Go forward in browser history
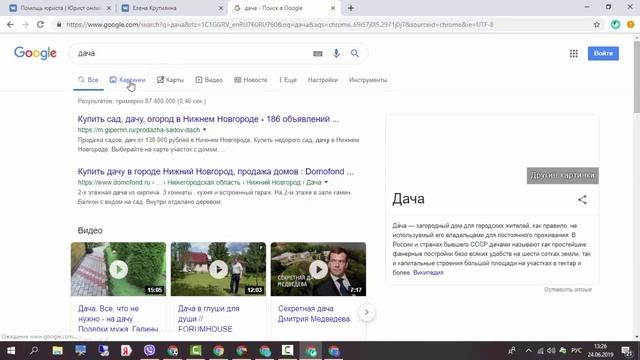The height and width of the screenshot is (360, 640). pyautogui.click(x=25, y=24)
